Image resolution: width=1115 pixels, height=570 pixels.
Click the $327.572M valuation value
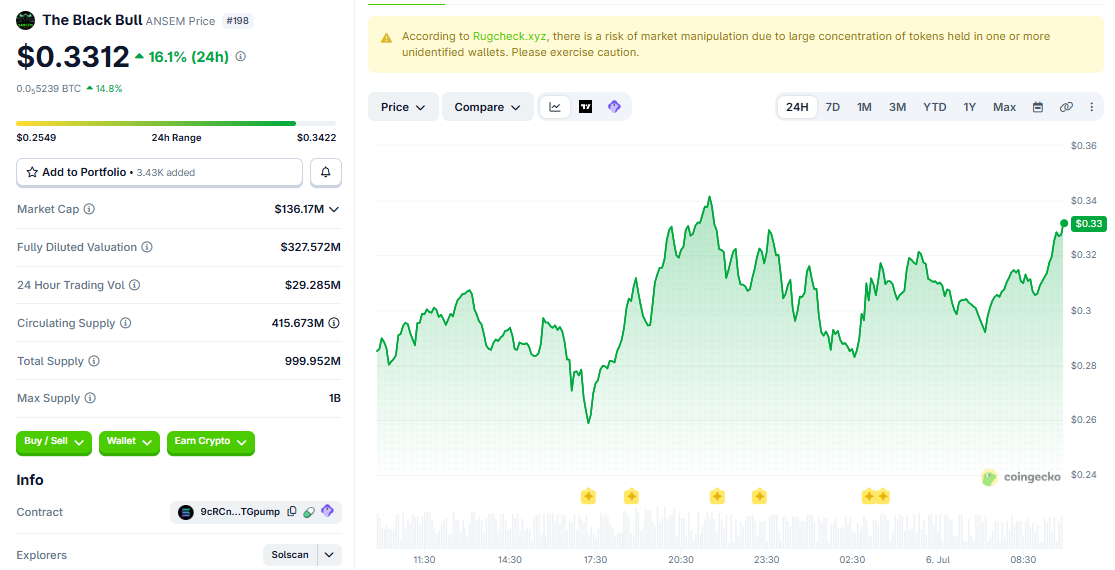pyautogui.click(x=310, y=247)
